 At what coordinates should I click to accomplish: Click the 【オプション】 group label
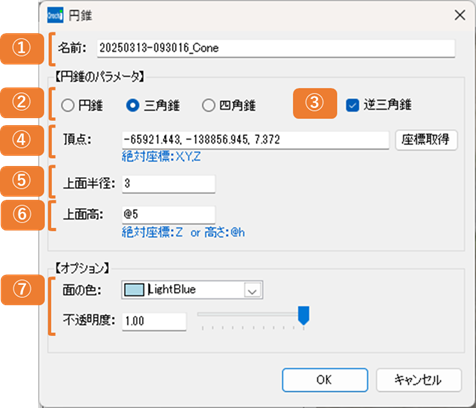82,268
